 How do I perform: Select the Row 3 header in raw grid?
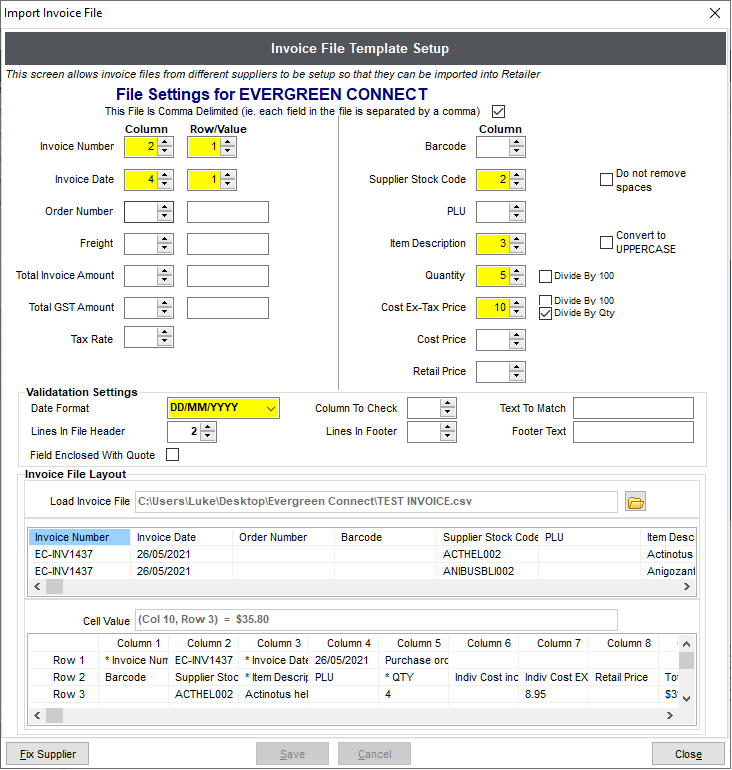click(64, 694)
